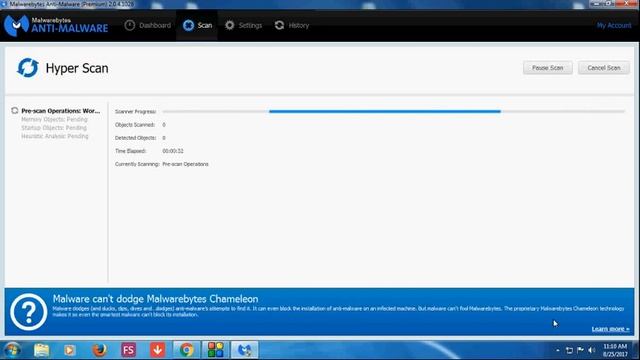Click the network tray icon
The width and height of the screenshot is (640, 360).
pyautogui.click(x=569, y=350)
